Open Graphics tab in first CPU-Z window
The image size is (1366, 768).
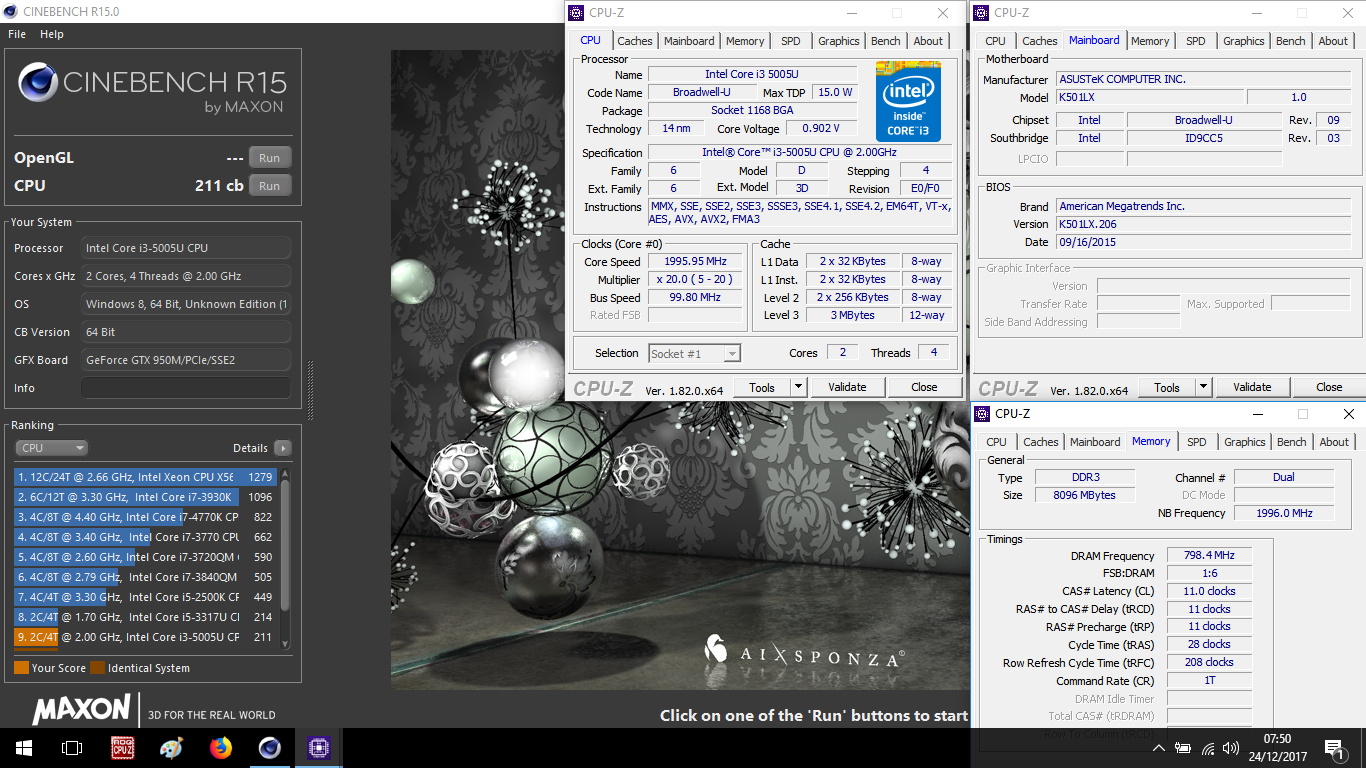(x=839, y=41)
